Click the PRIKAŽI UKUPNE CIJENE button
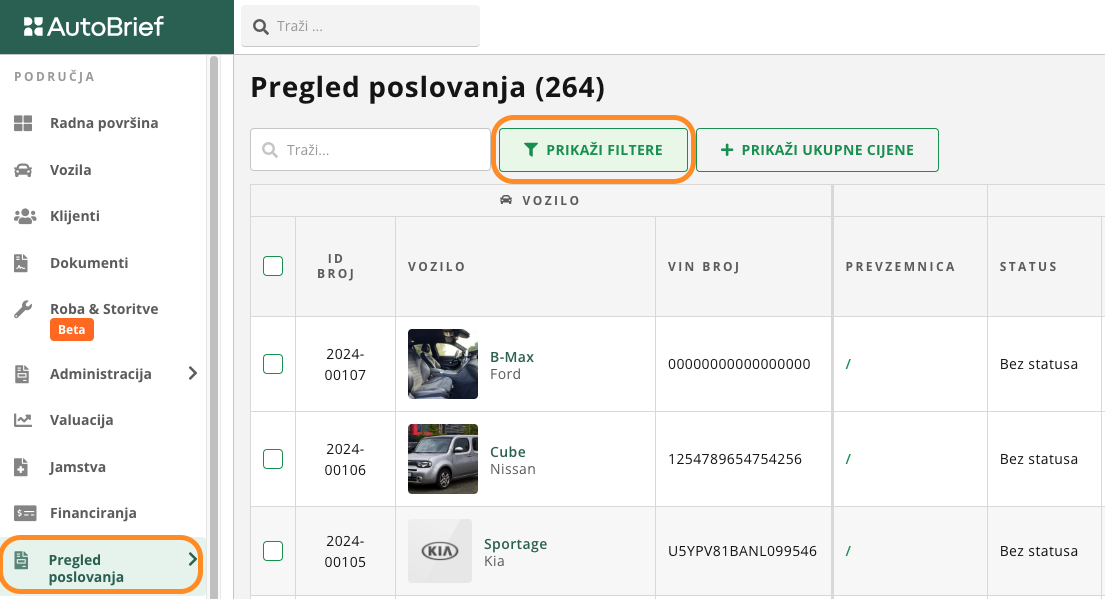The image size is (1105, 599). (817, 150)
